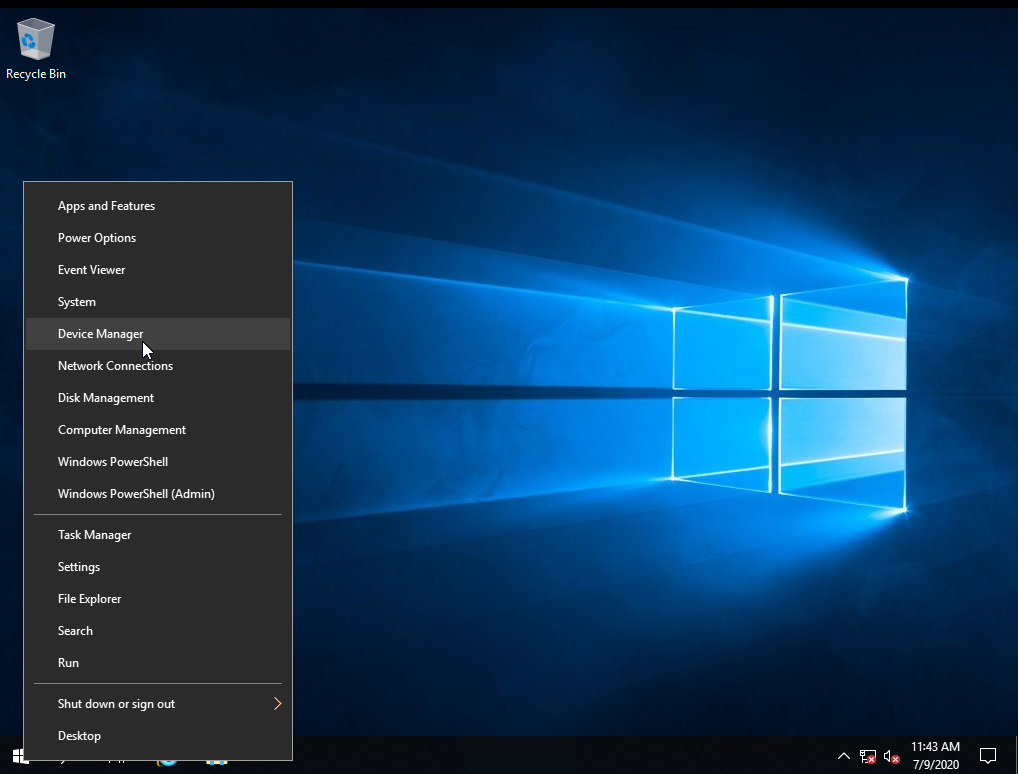The width and height of the screenshot is (1018, 774).
Task: Choose Desktop at the menu bottom
Action: point(158,736)
